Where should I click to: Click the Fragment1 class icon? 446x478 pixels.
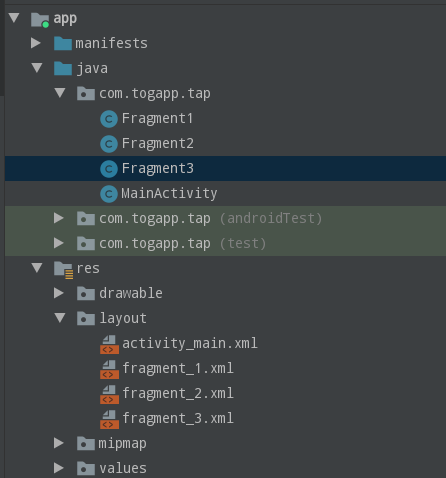109,119
